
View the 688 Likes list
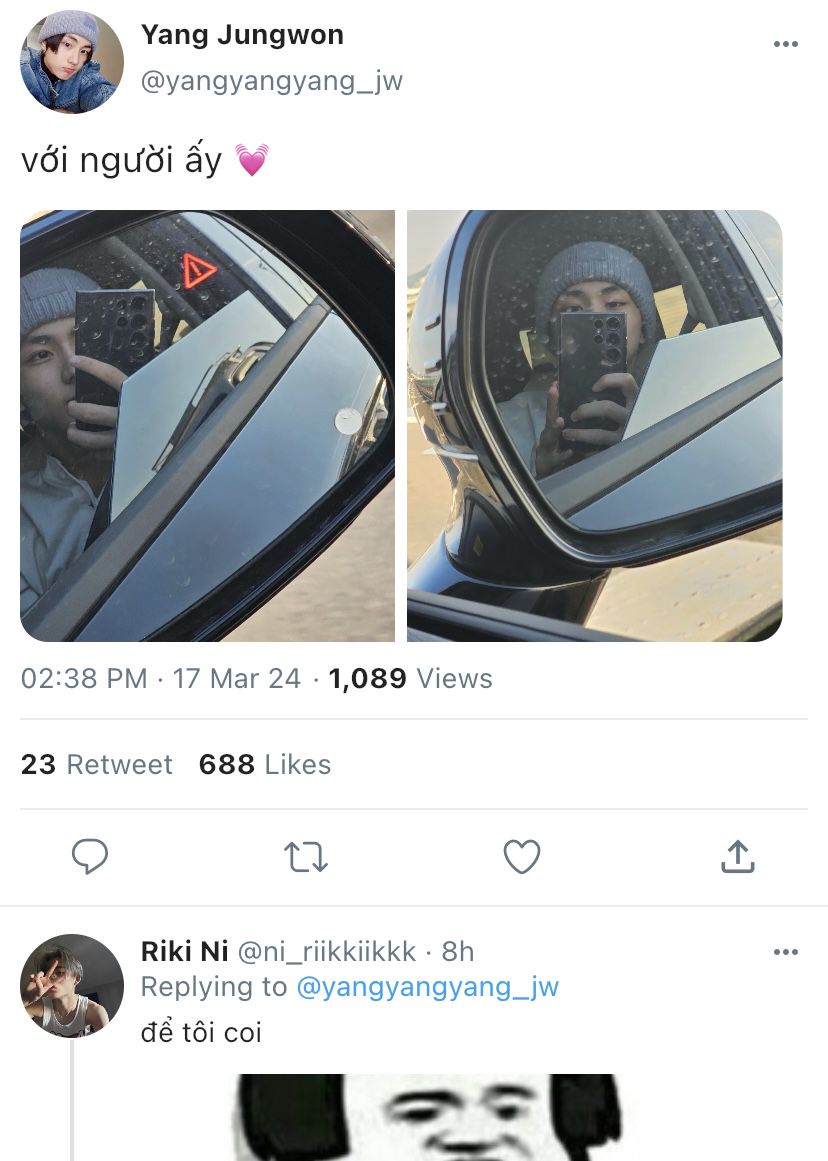pyautogui.click(x=265, y=765)
